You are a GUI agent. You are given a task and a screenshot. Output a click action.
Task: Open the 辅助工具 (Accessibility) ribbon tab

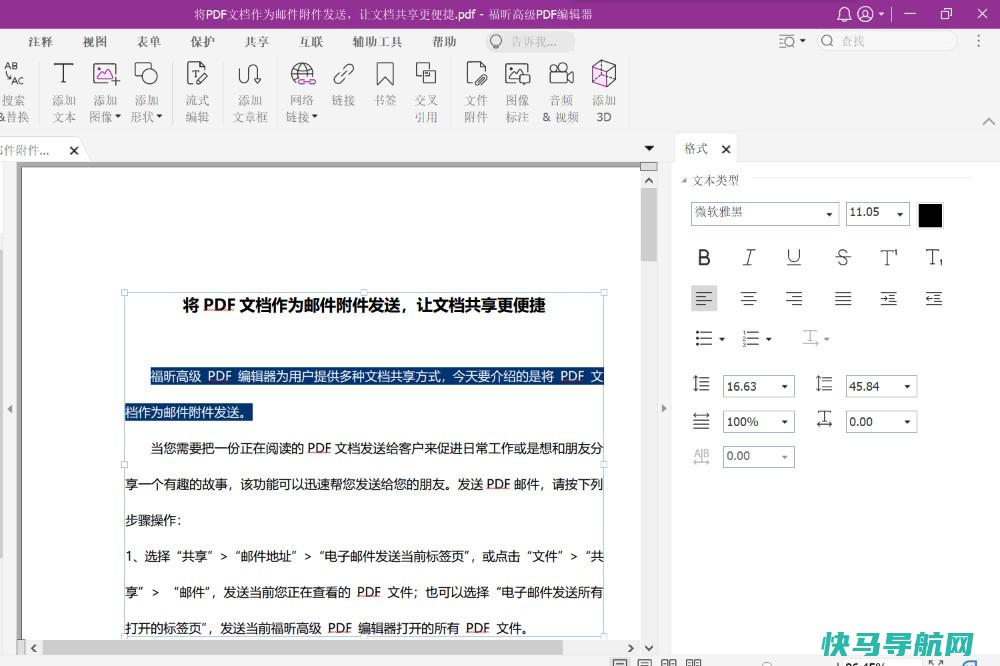(377, 41)
